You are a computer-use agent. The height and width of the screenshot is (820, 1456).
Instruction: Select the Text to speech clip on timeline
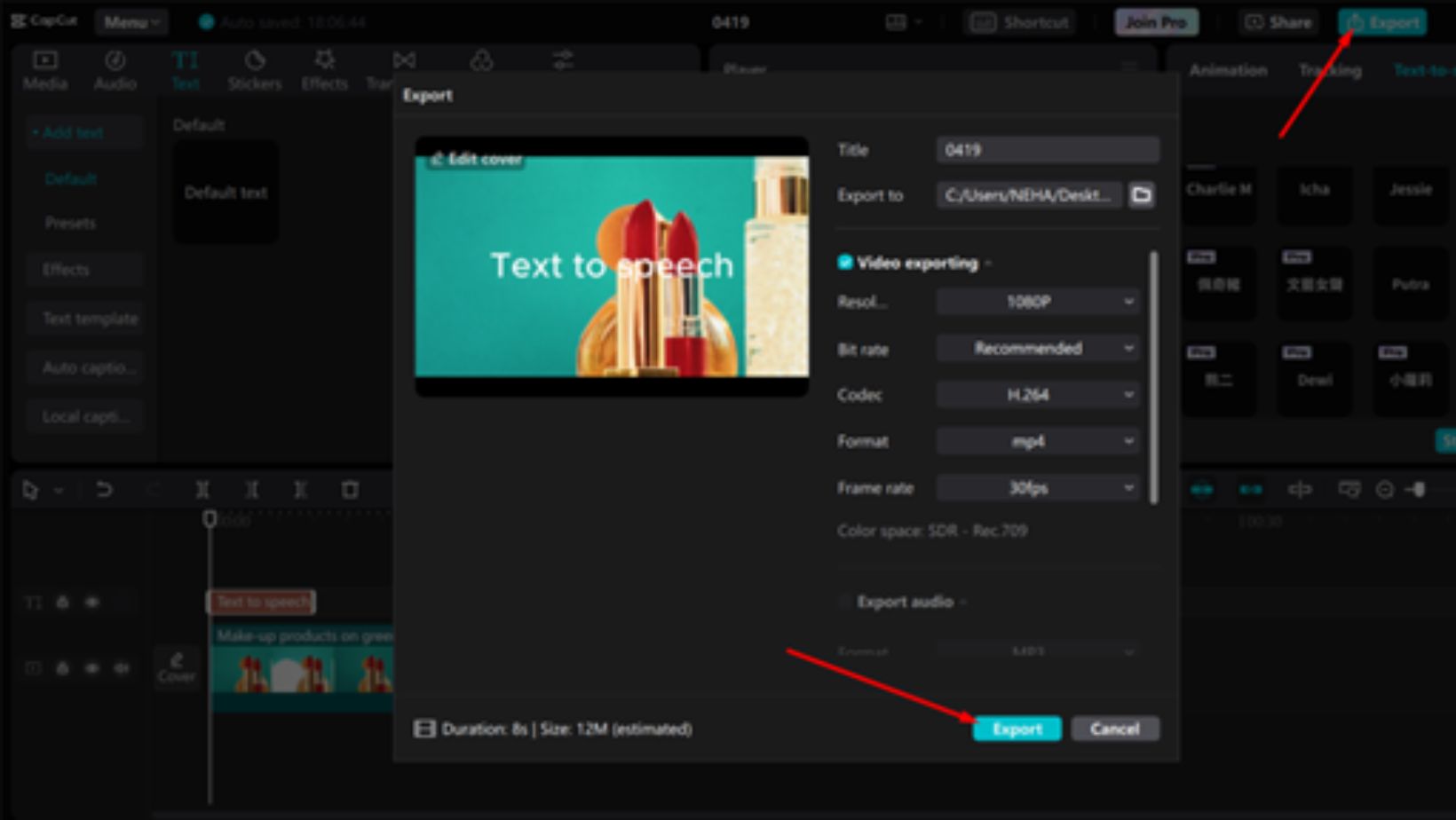[x=261, y=602]
